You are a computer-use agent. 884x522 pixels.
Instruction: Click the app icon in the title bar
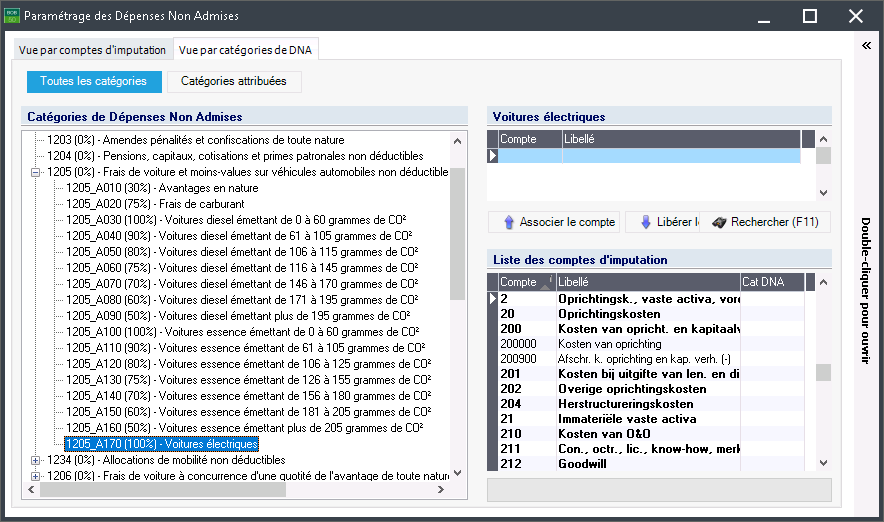coord(11,16)
